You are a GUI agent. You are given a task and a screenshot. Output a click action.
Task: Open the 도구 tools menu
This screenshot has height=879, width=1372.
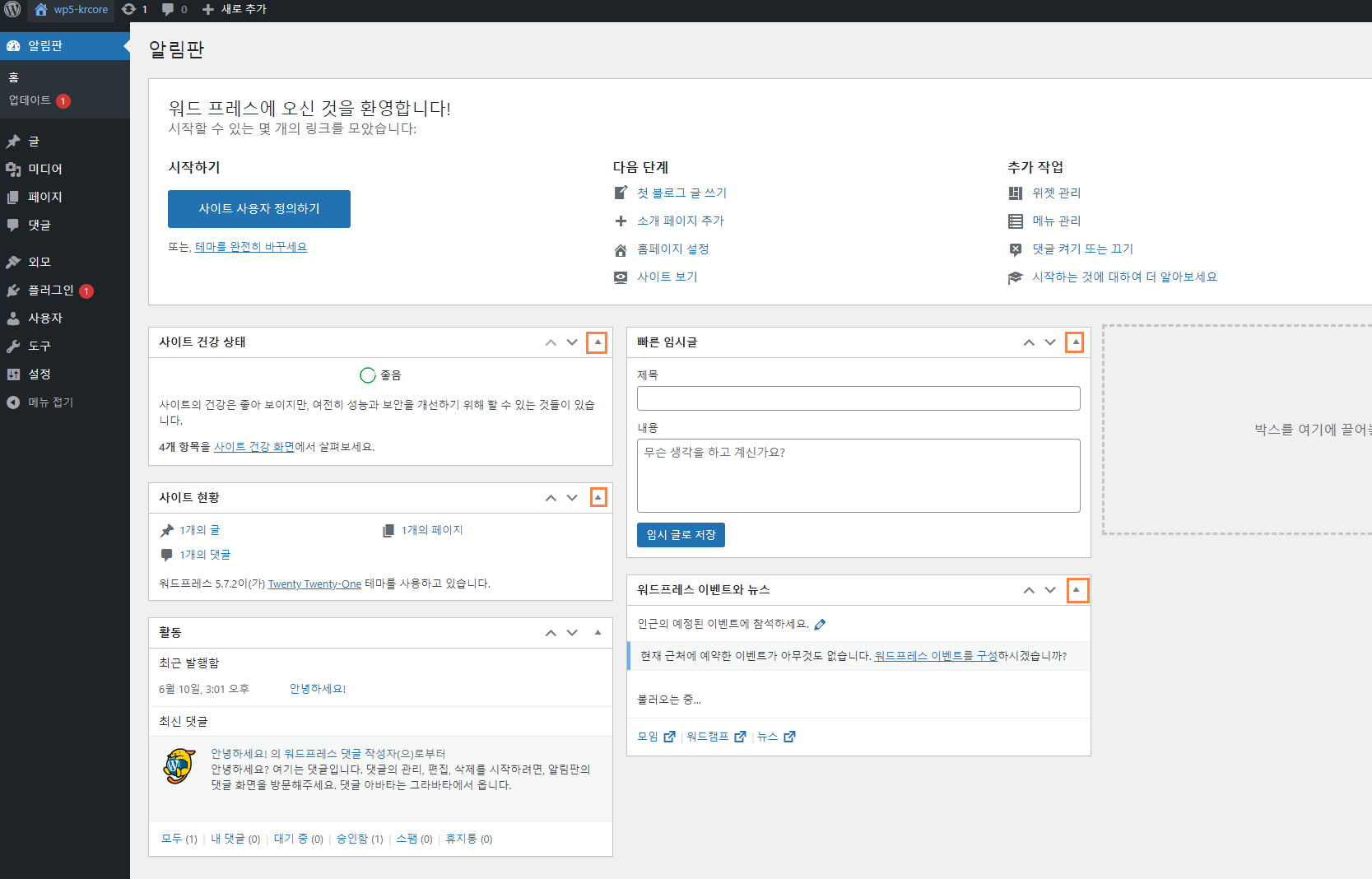coord(65,346)
